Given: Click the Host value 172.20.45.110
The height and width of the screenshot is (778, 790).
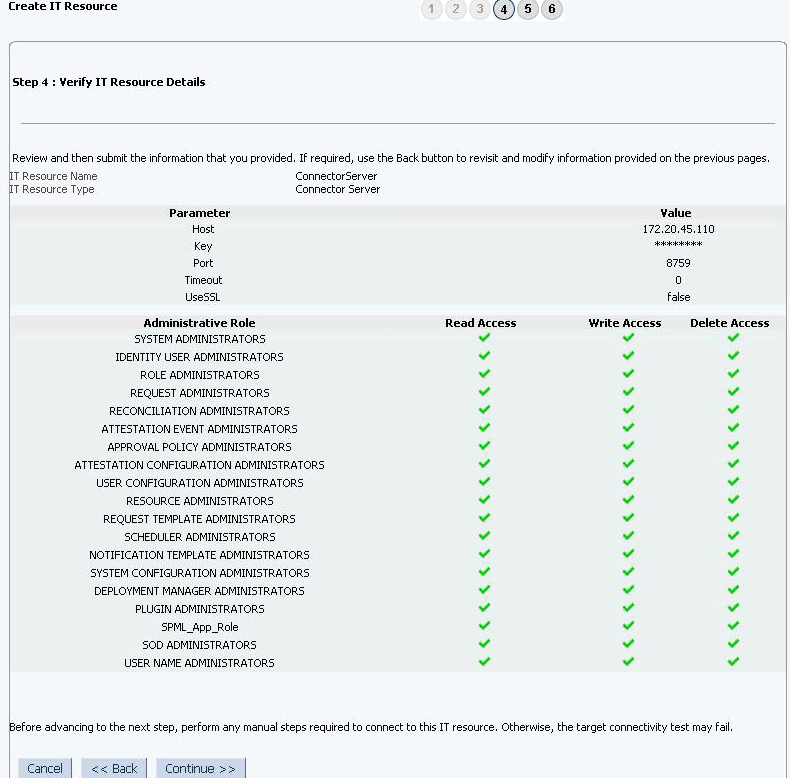Looking at the screenshot, I should pyautogui.click(x=678, y=229).
